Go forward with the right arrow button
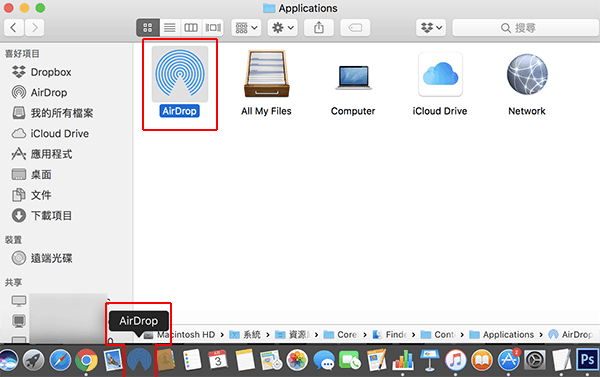 (x=34, y=28)
